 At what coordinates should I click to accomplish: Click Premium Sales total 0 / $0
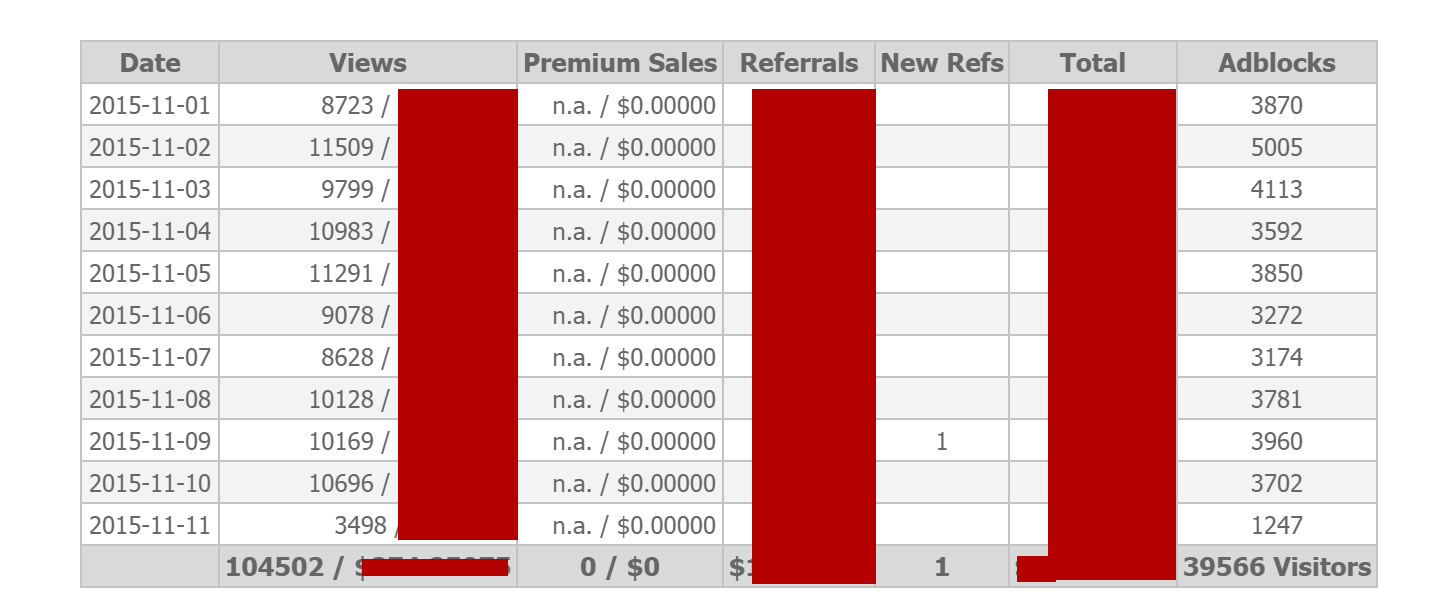coord(620,567)
